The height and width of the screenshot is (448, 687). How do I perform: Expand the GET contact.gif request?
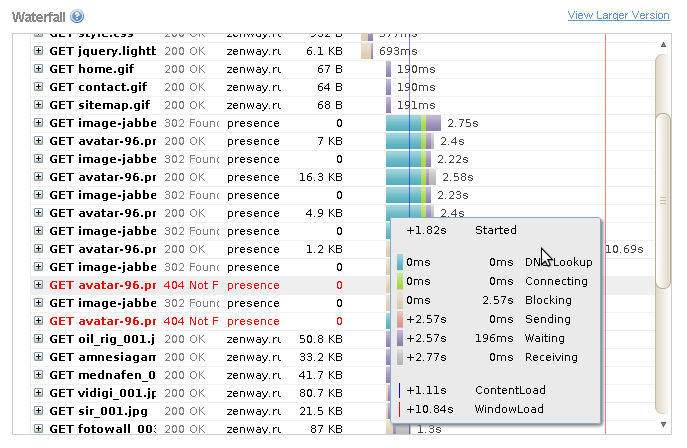39,87
